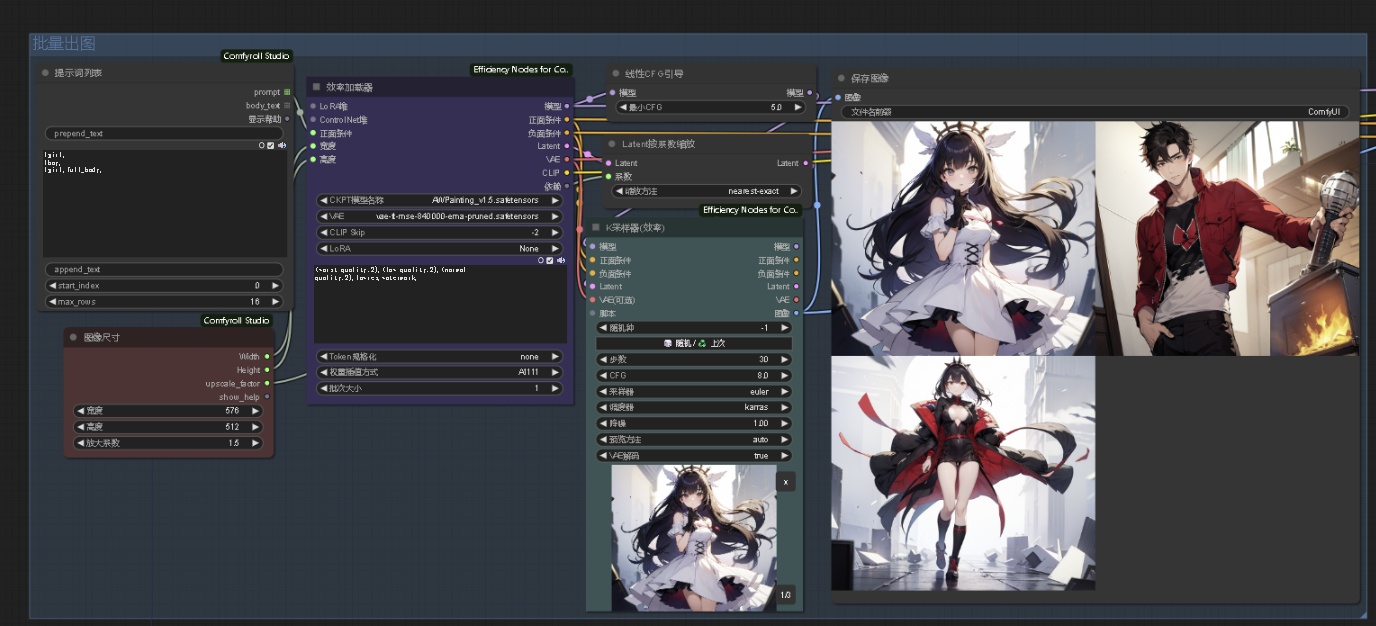Select the man in red jacket image
Screen dimensions: 1376x626
coord(1228,238)
